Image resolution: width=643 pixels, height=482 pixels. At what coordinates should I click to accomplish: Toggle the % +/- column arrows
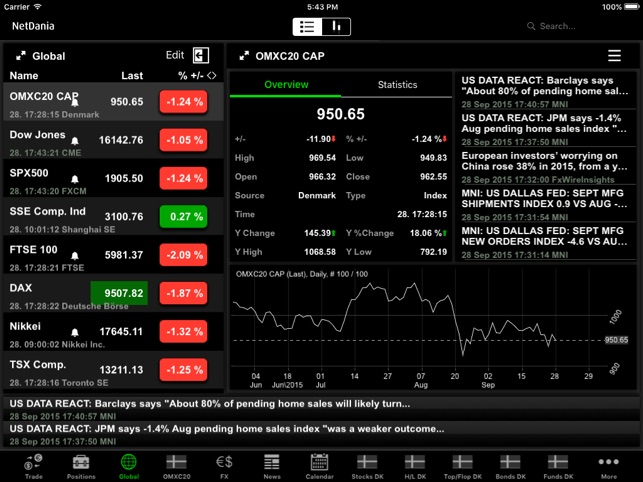[212, 75]
